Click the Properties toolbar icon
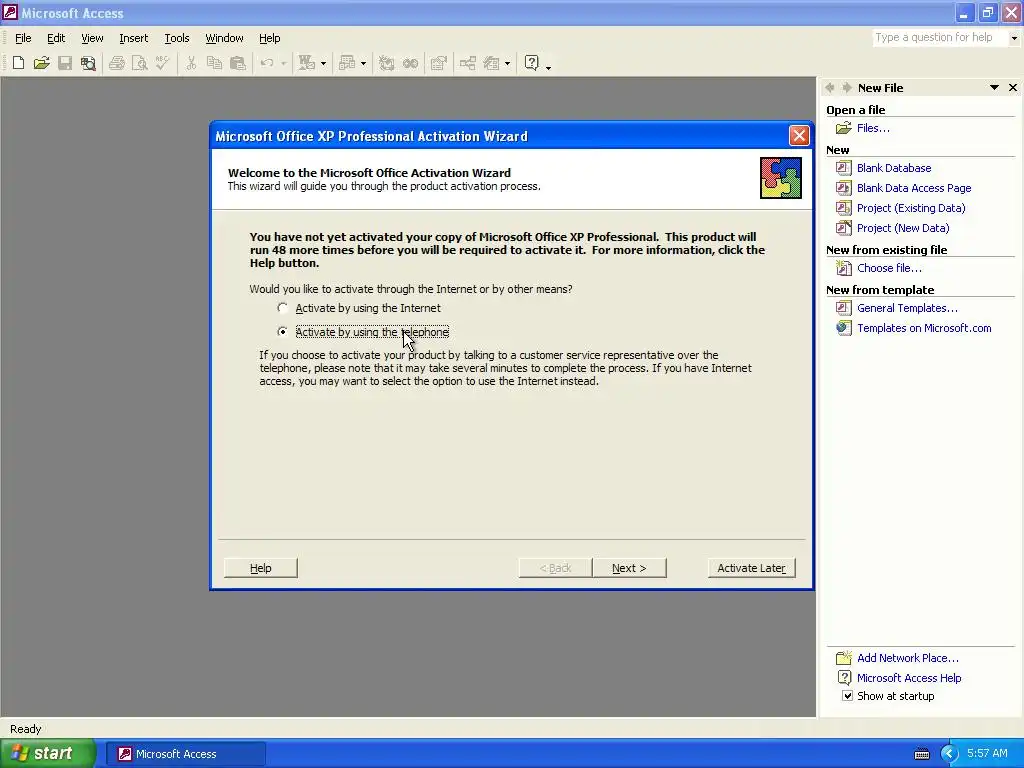Screen dimensions: 1024x768 (x=439, y=63)
